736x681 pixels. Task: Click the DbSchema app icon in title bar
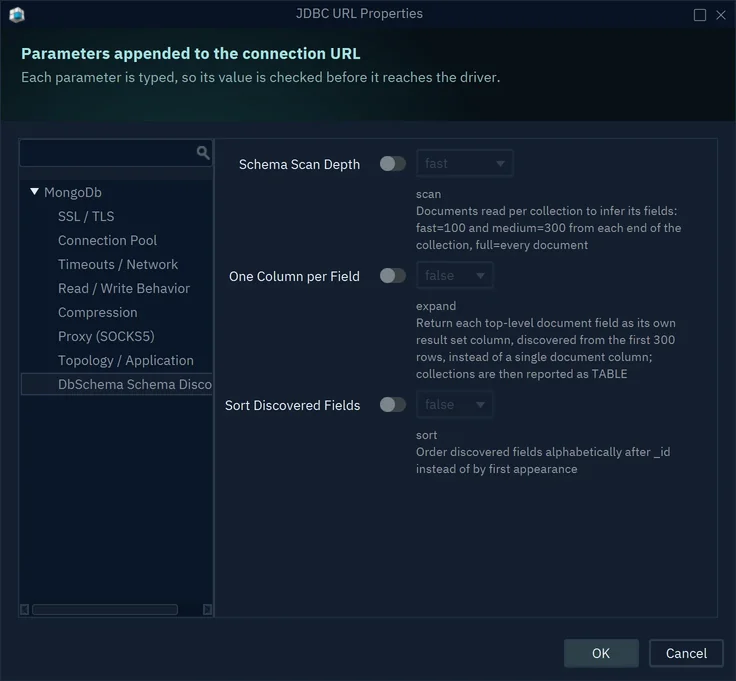tap(17, 15)
